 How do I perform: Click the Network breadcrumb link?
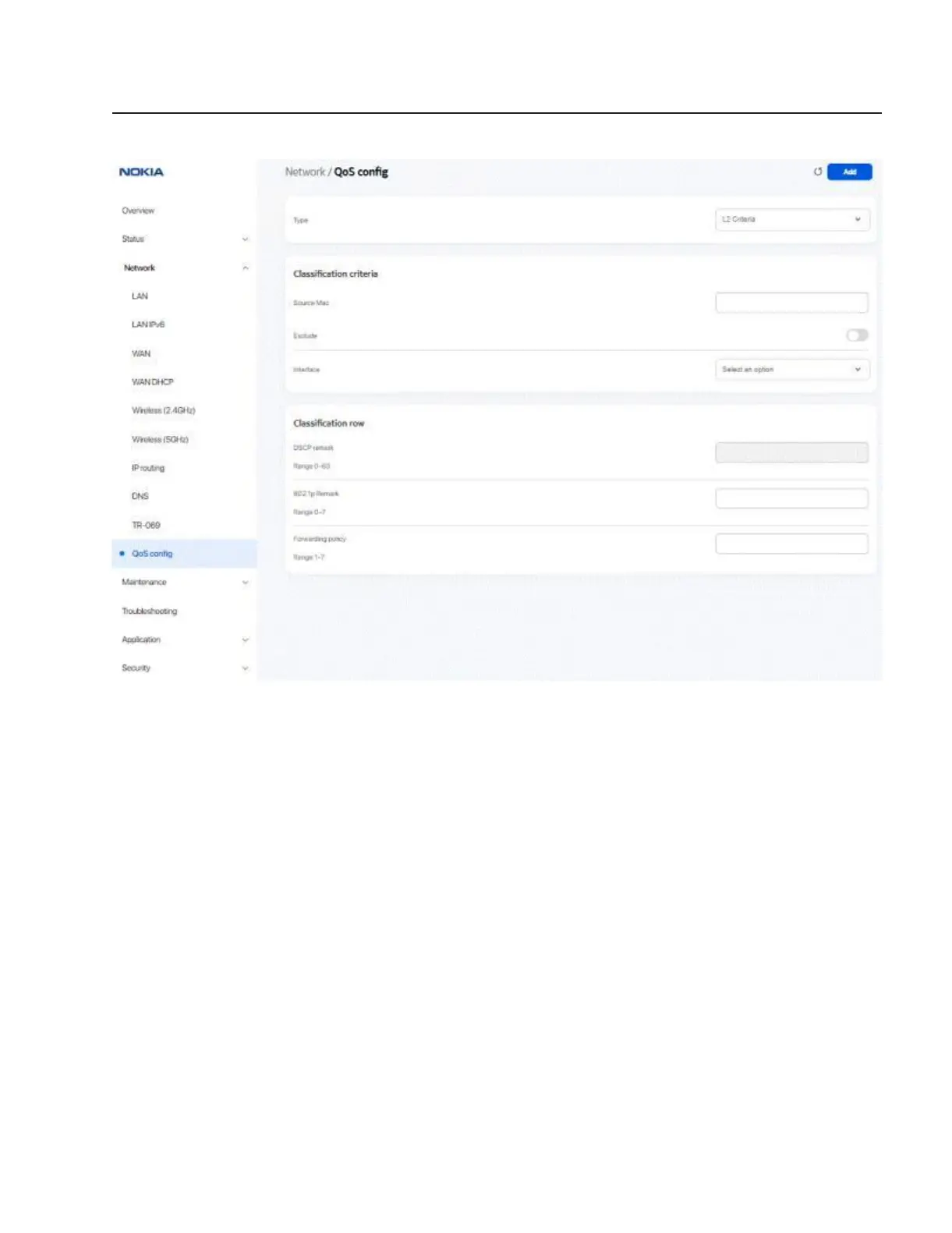click(x=305, y=172)
